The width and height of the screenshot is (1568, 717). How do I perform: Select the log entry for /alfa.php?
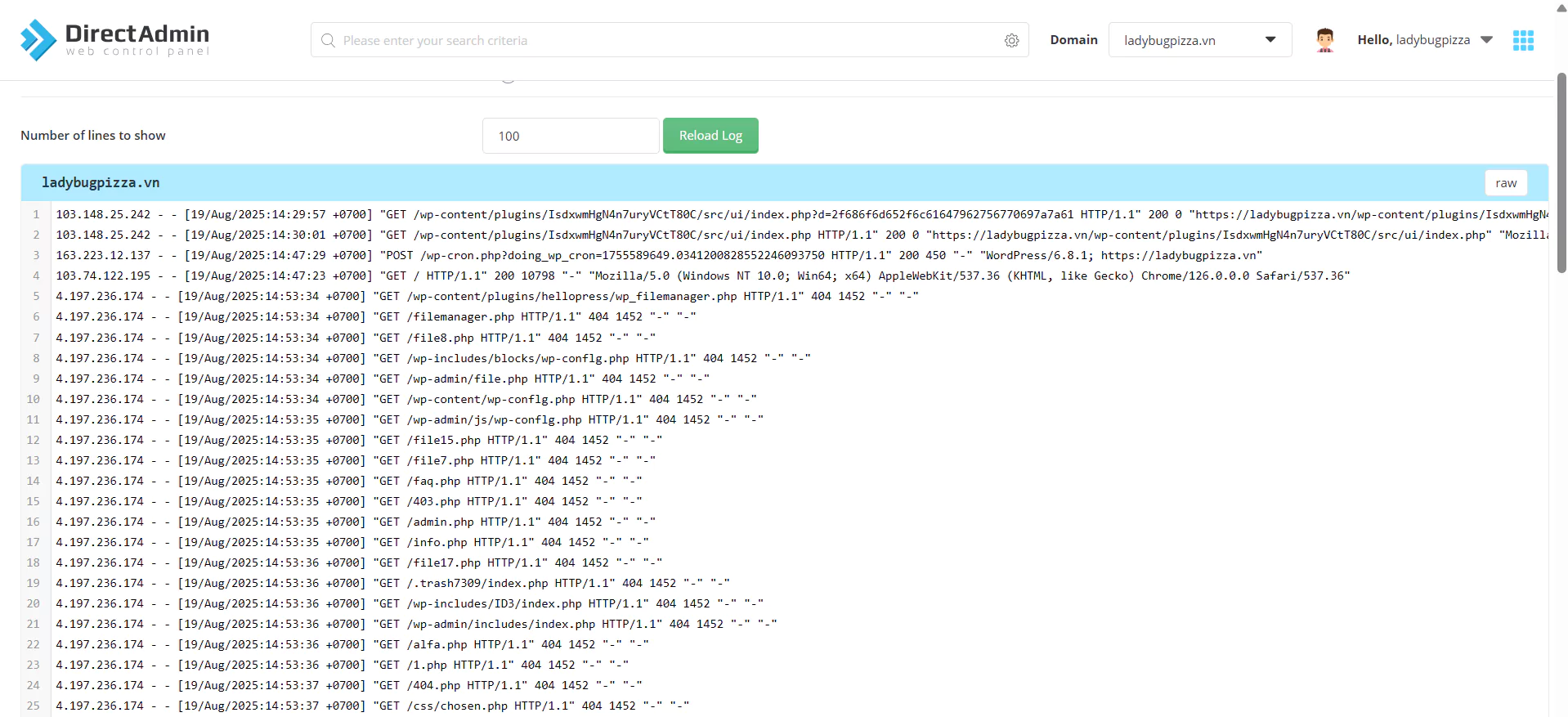[352, 644]
